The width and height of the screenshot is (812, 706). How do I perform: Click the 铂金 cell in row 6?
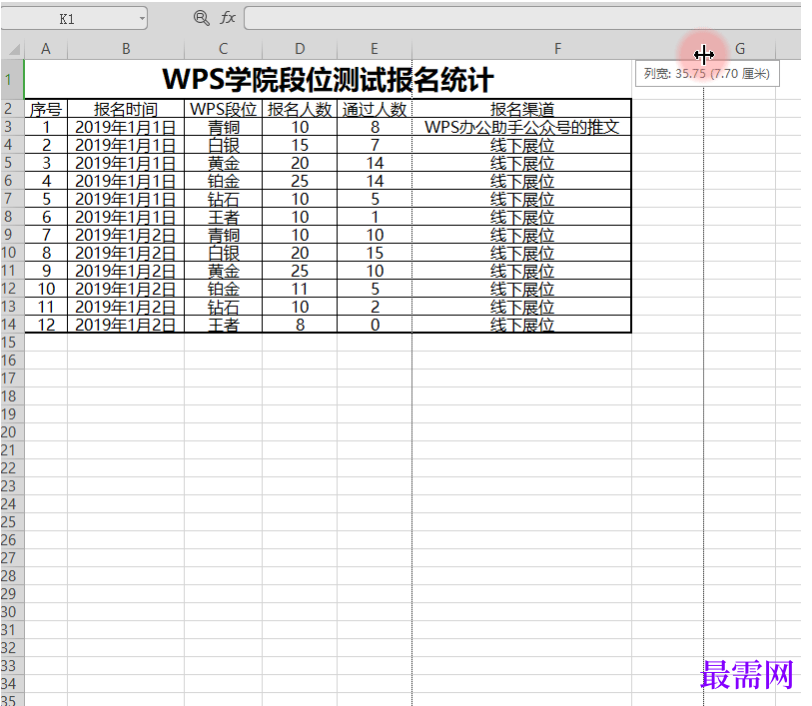point(223,181)
